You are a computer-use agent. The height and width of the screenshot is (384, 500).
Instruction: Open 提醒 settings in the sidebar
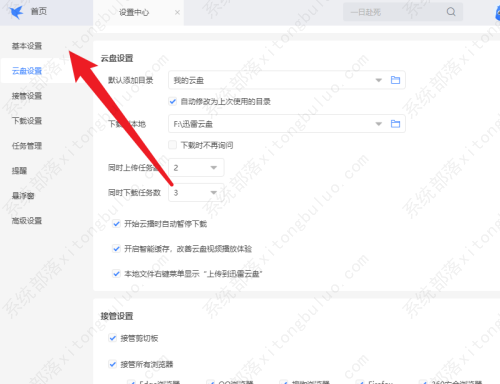tap(19, 171)
